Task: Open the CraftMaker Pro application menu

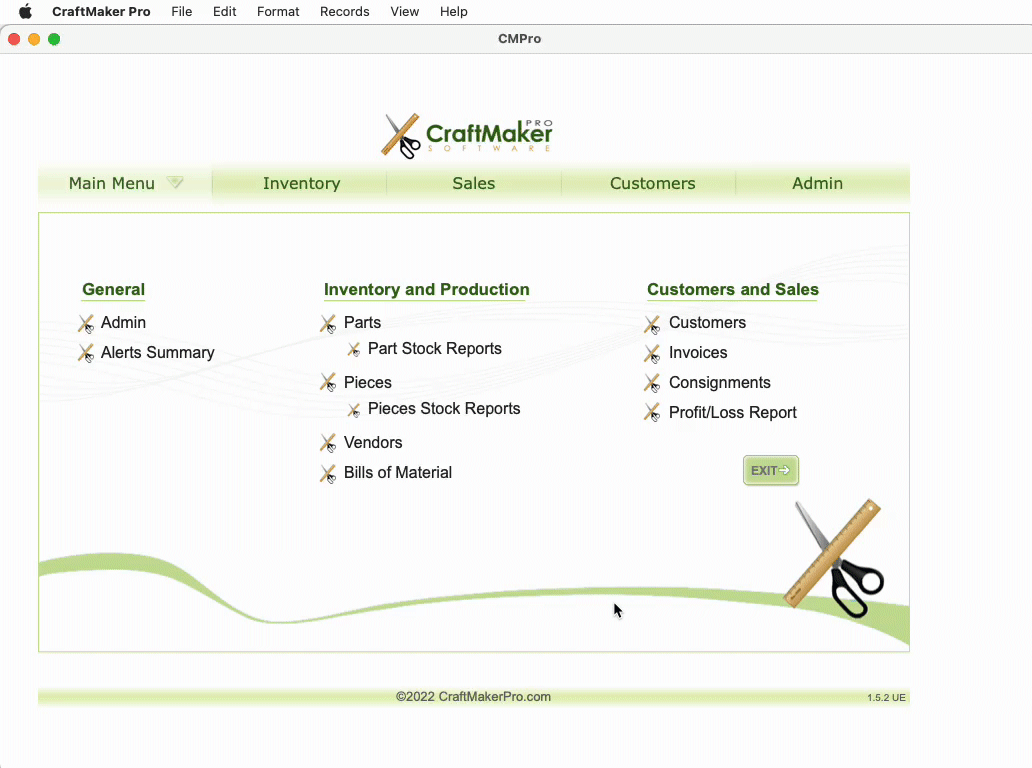Action: click(101, 11)
